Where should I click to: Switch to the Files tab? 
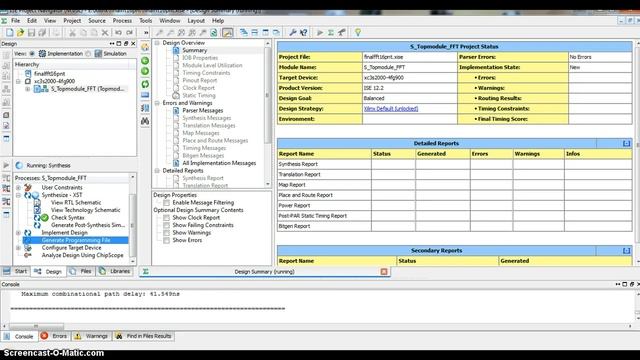(x=81, y=271)
